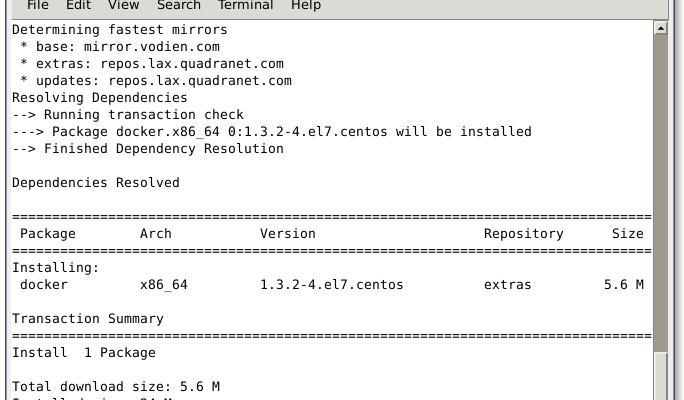Open the Terminal menu
This screenshot has width=684, height=400.
246,5
